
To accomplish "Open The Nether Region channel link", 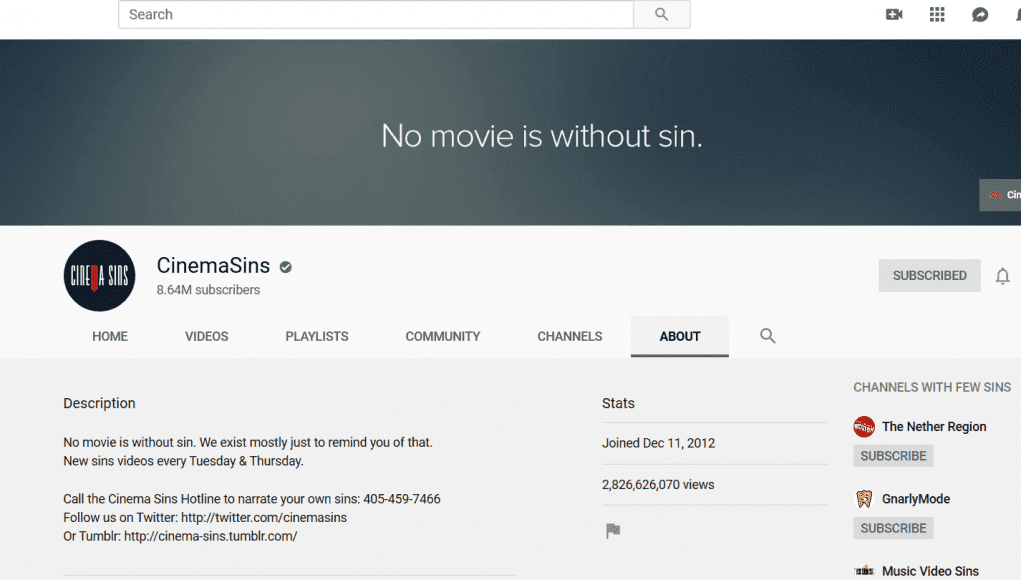I will coord(934,426).
